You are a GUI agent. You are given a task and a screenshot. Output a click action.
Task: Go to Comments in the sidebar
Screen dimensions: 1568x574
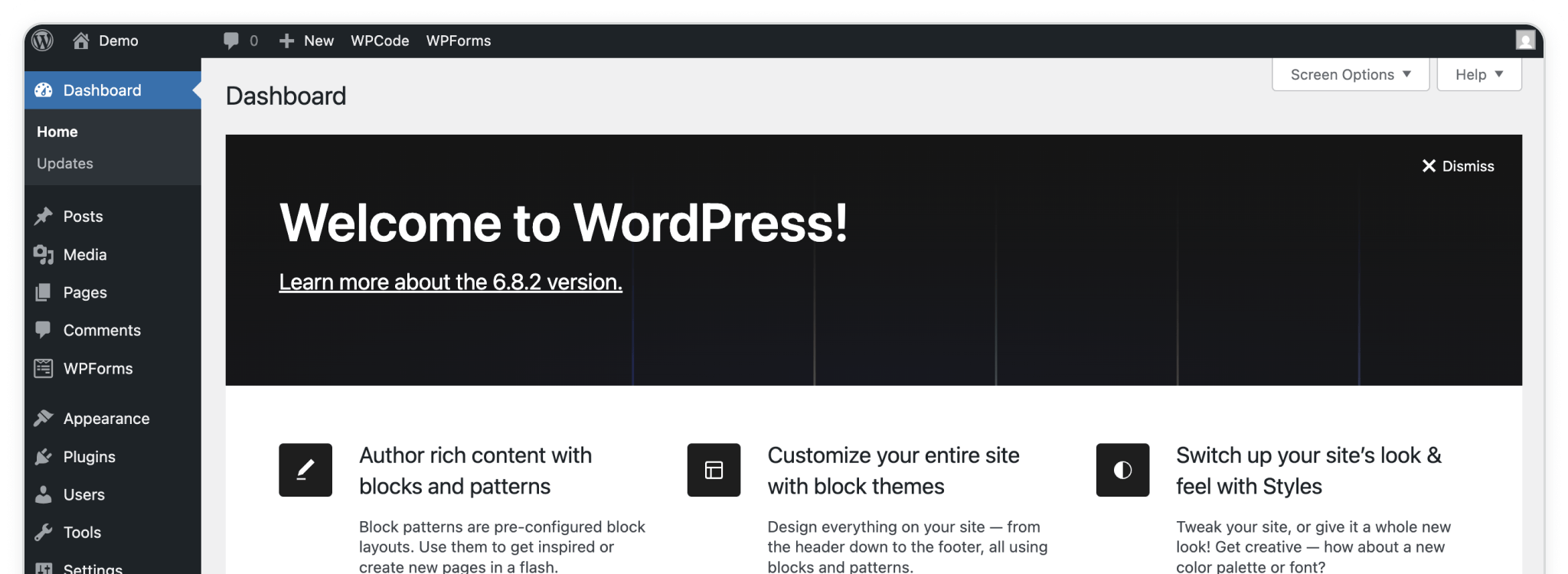pos(102,330)
